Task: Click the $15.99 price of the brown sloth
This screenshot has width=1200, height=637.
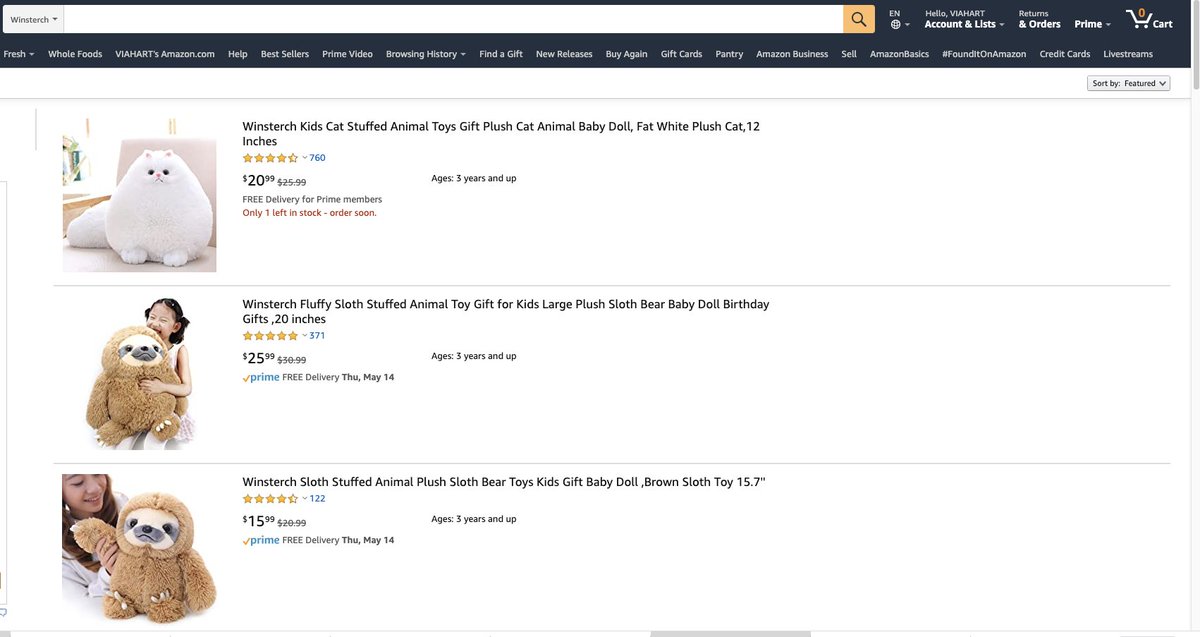Action: pyautogui.click(x=258, y=521)
